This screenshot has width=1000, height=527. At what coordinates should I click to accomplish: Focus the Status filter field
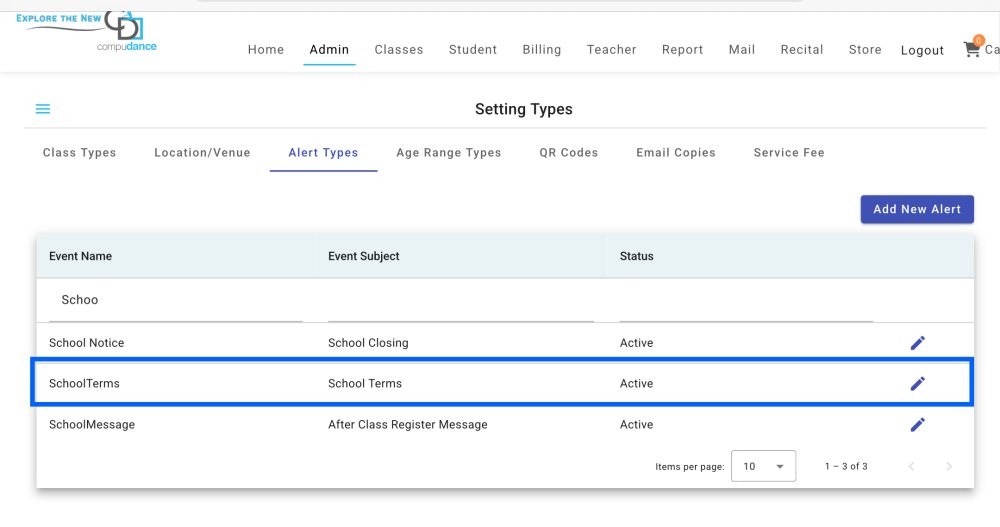pyautogui.click(x=746, y=301)
